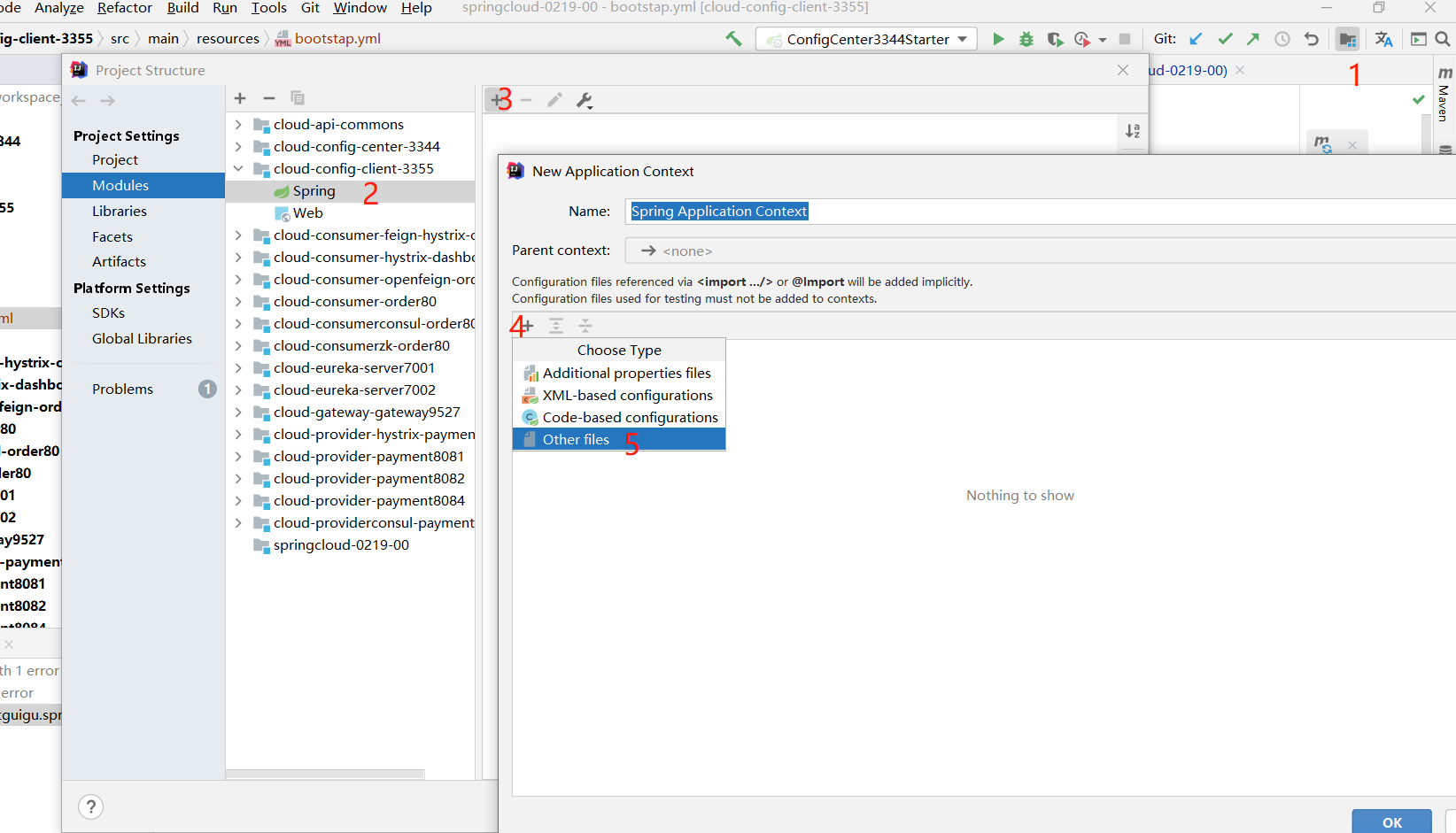The width and height of the screenshot is (1456, 833).
Task: Click the OK button
Action: point(1391,822)
